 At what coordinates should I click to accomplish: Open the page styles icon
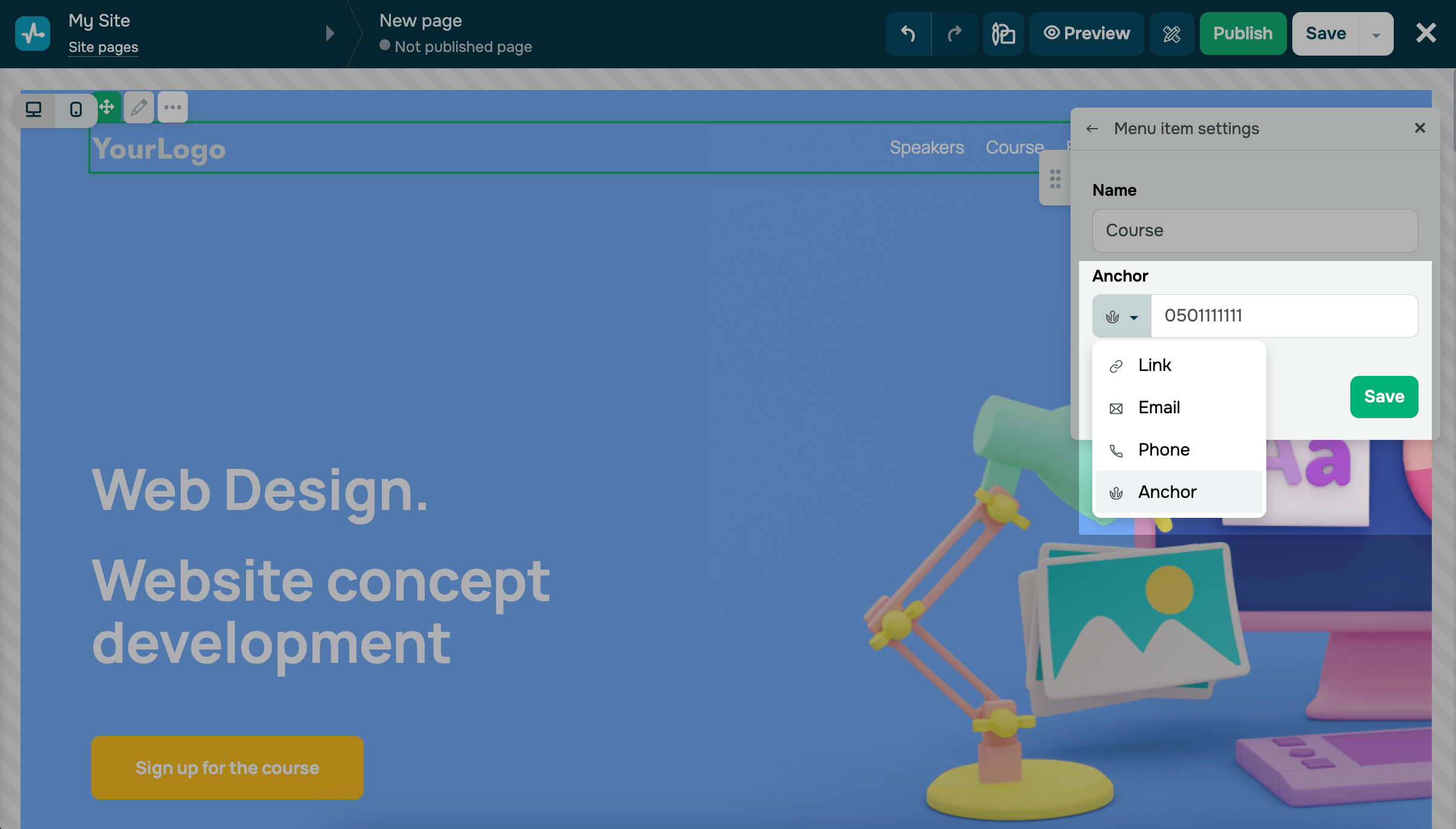click(1003, 34)
